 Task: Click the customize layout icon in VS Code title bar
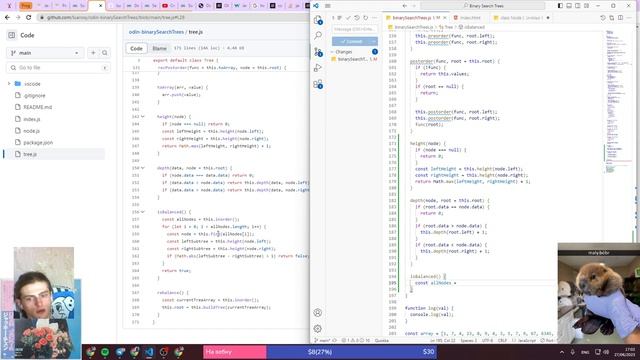pyautogui.click(x=587, y=6)
